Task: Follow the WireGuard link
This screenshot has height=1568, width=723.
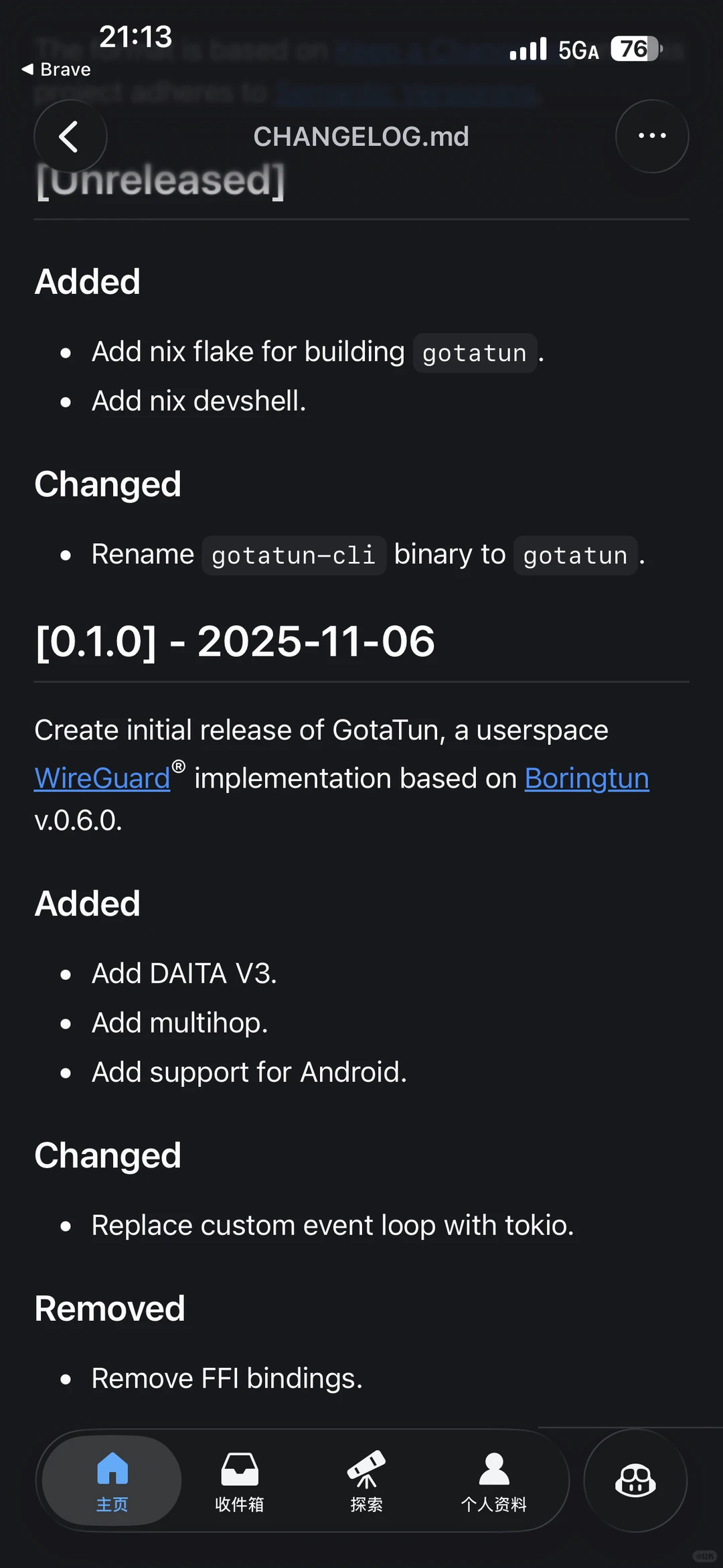Action: point(102,779)
